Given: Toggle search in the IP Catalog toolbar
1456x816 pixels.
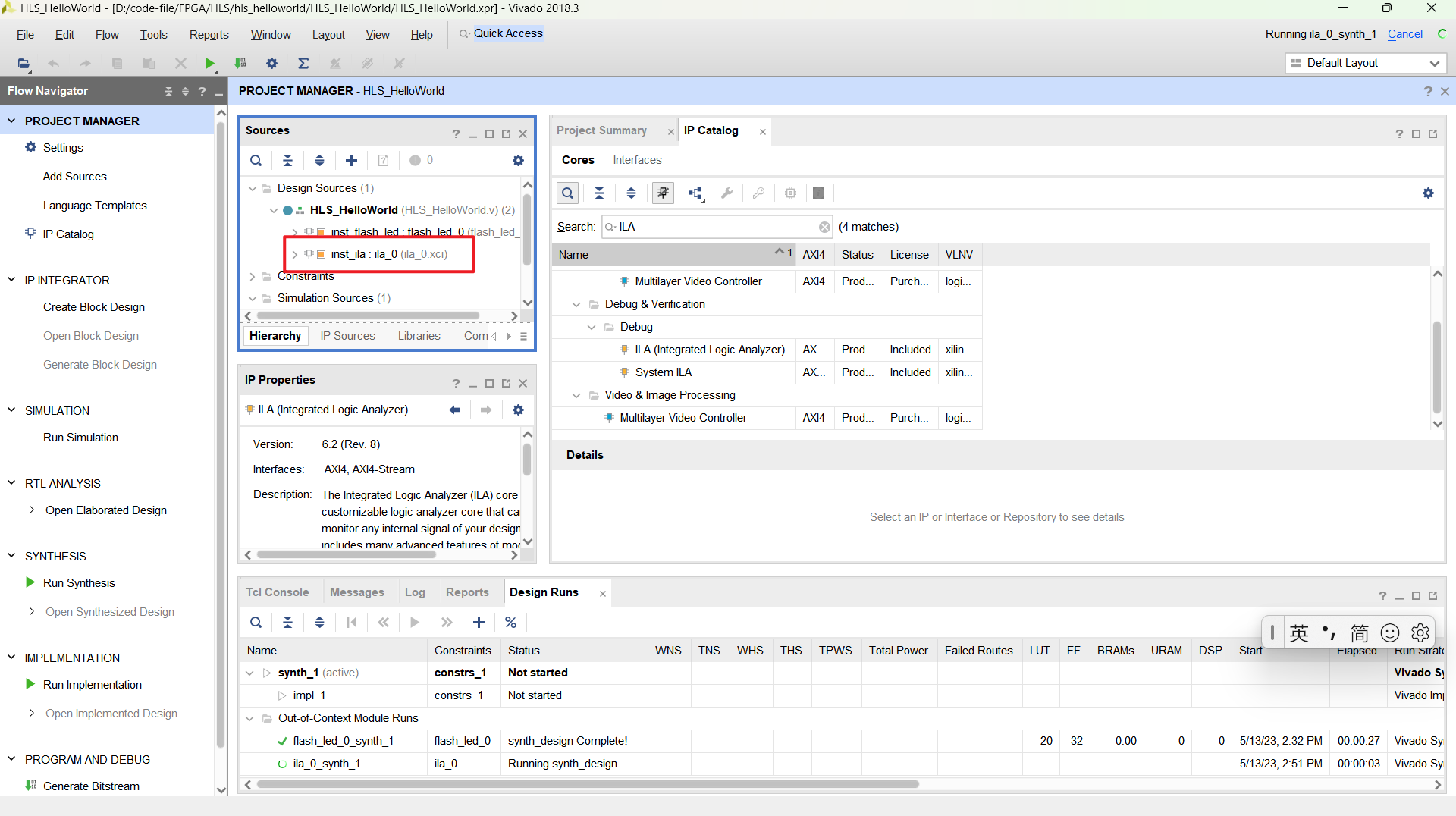Looking at the screenshot, I should (x=567, y=193).
